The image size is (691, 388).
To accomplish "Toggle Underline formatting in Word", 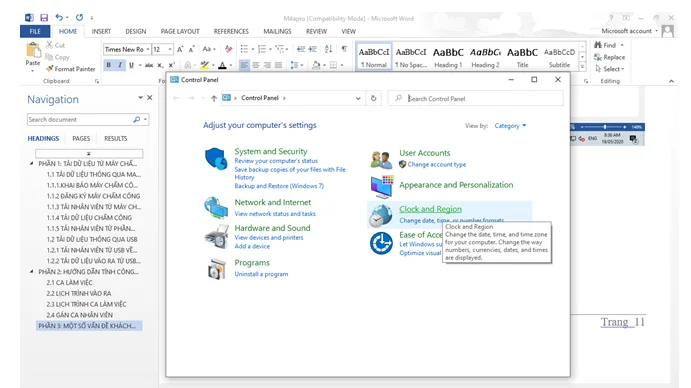I will click(131, 65).
